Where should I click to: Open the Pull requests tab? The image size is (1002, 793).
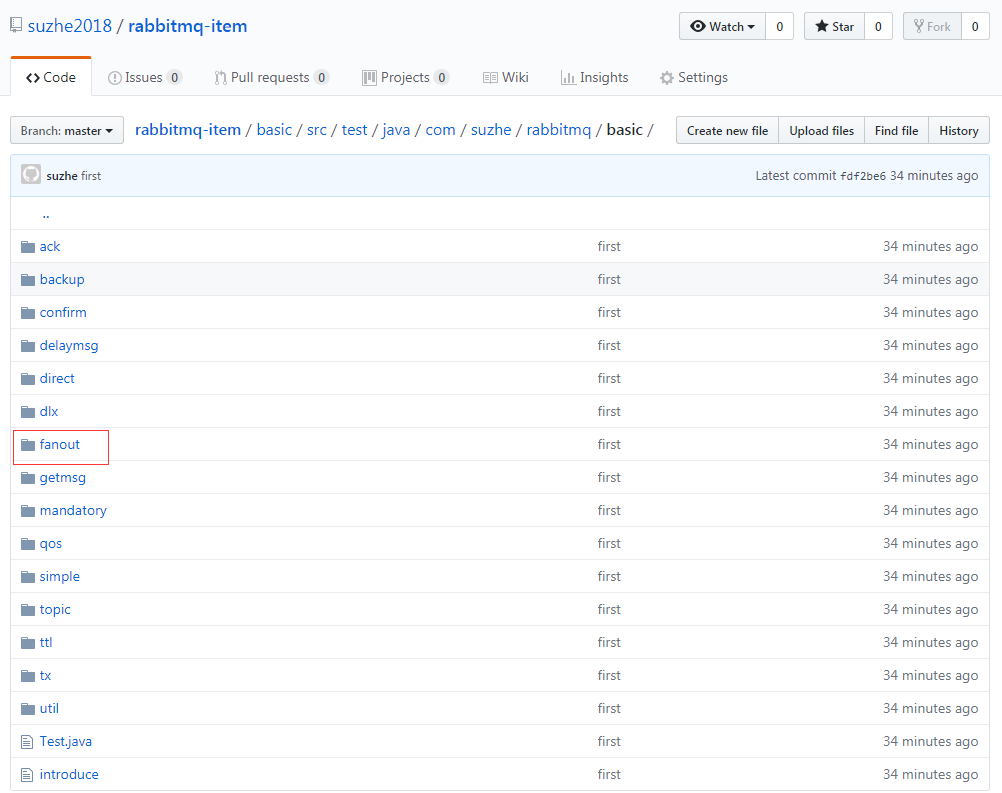tap(272, 77)
